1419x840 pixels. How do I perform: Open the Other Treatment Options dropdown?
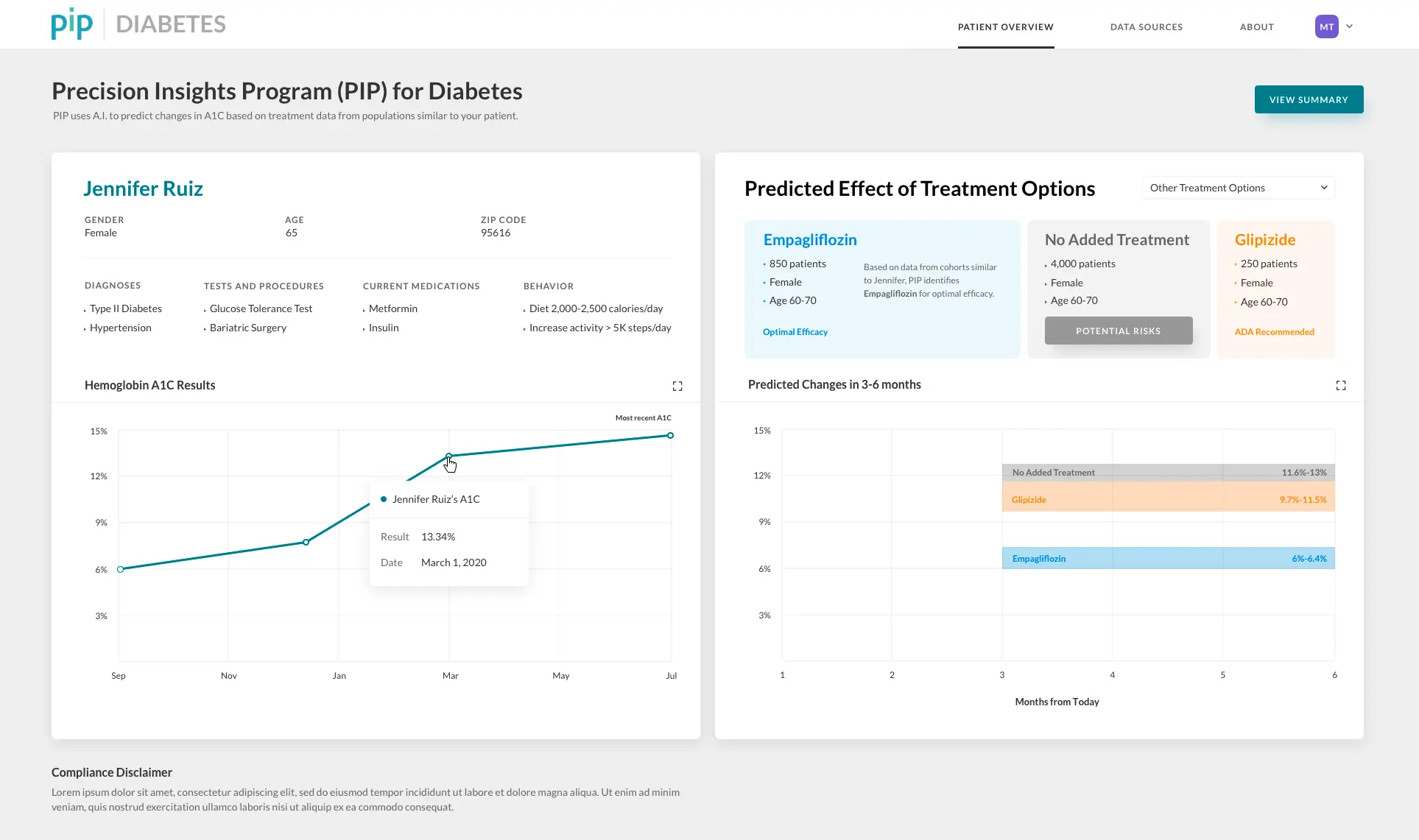(1239, 188)
